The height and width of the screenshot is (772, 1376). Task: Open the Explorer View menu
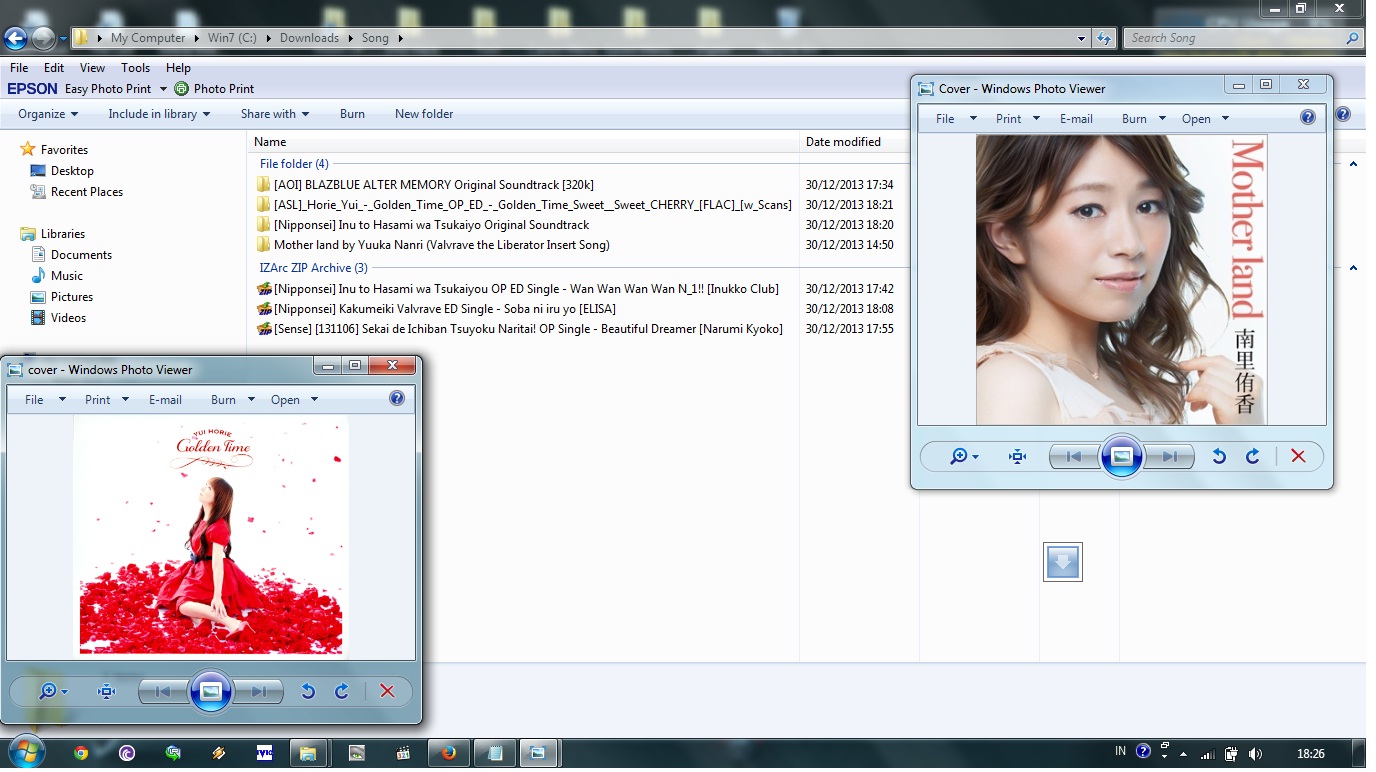point(93,68)
